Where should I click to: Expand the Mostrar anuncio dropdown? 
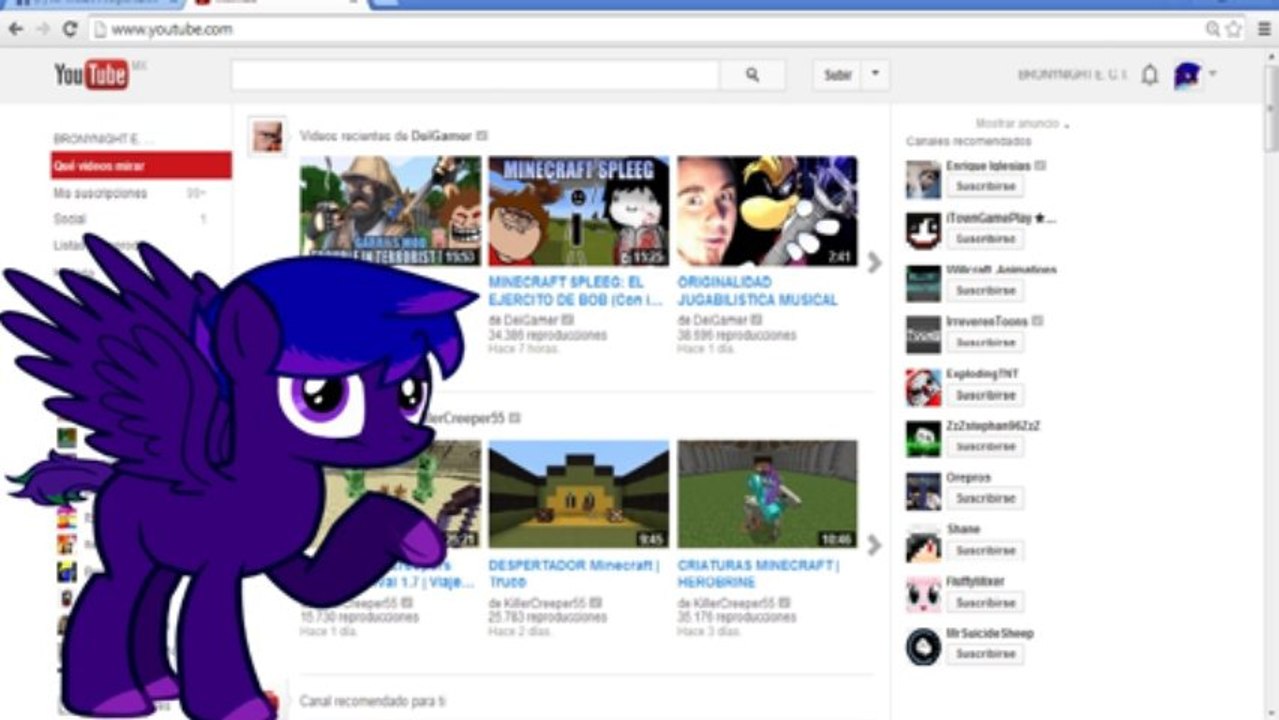1022,123
